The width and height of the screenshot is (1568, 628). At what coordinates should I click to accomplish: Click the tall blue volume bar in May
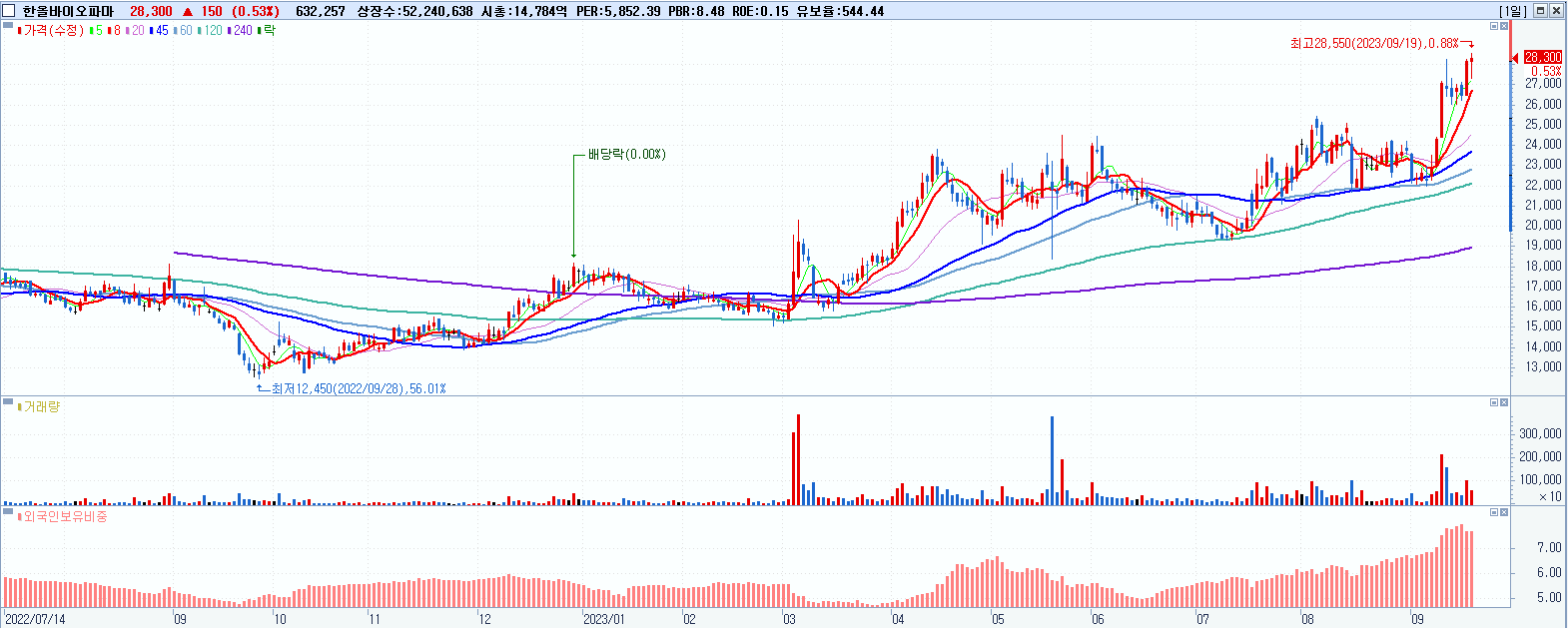(x=1052, y=460)
